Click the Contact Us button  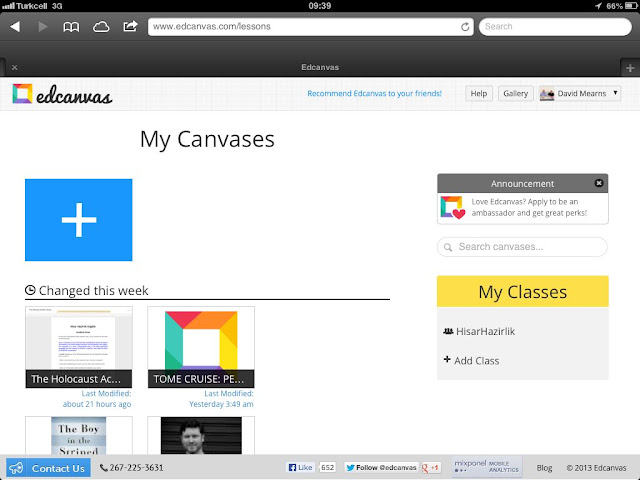48,468
